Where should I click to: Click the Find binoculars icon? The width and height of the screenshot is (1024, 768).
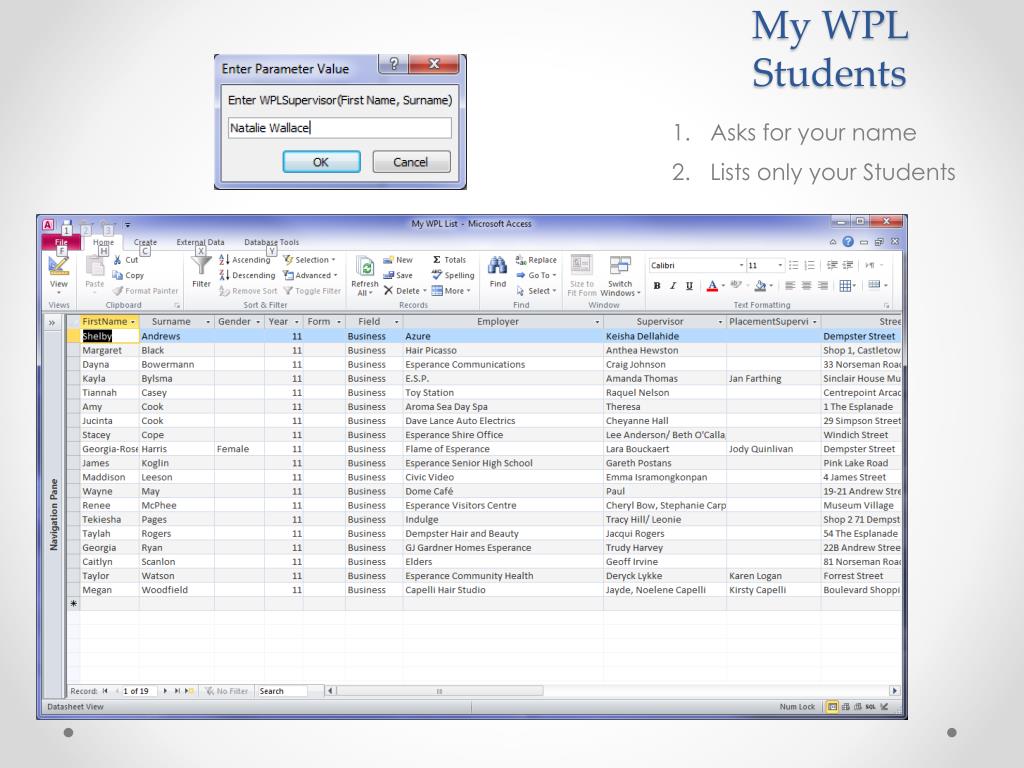point(498,266)
